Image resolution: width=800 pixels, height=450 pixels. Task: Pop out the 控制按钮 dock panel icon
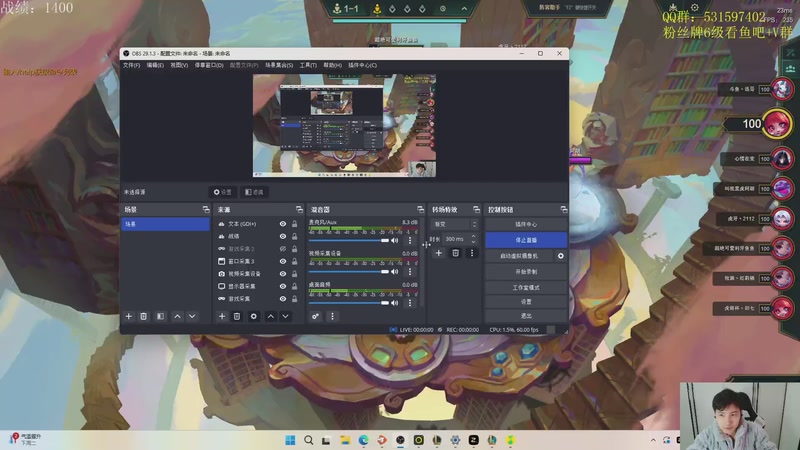click(563, 210)
